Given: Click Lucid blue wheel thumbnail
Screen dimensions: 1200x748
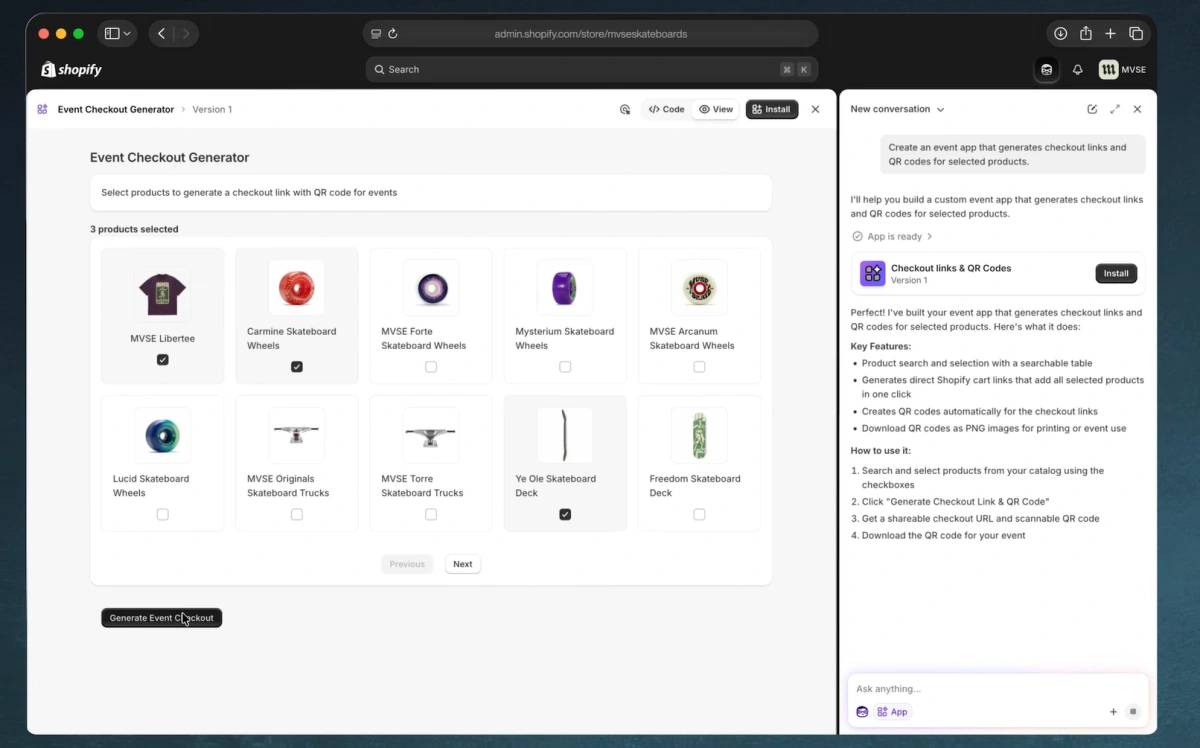Looking at the screenshot, I should point(163,435).
